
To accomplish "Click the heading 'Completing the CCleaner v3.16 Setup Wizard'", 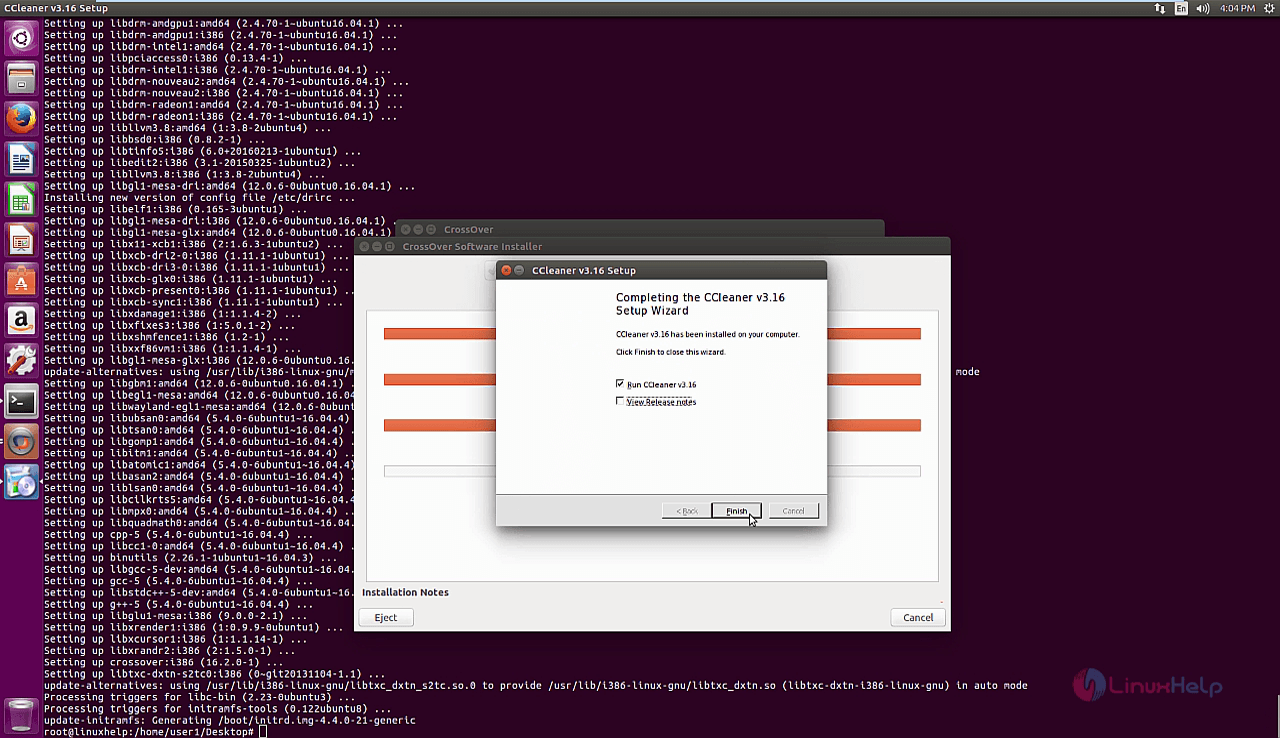I will tap(700, 304).
